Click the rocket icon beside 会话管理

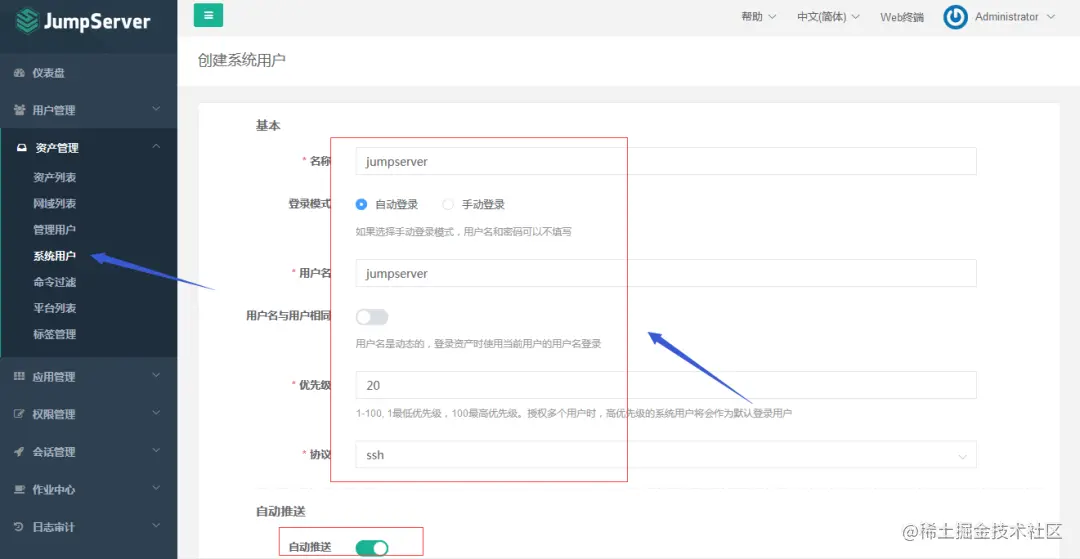click(x=19, y=452)
